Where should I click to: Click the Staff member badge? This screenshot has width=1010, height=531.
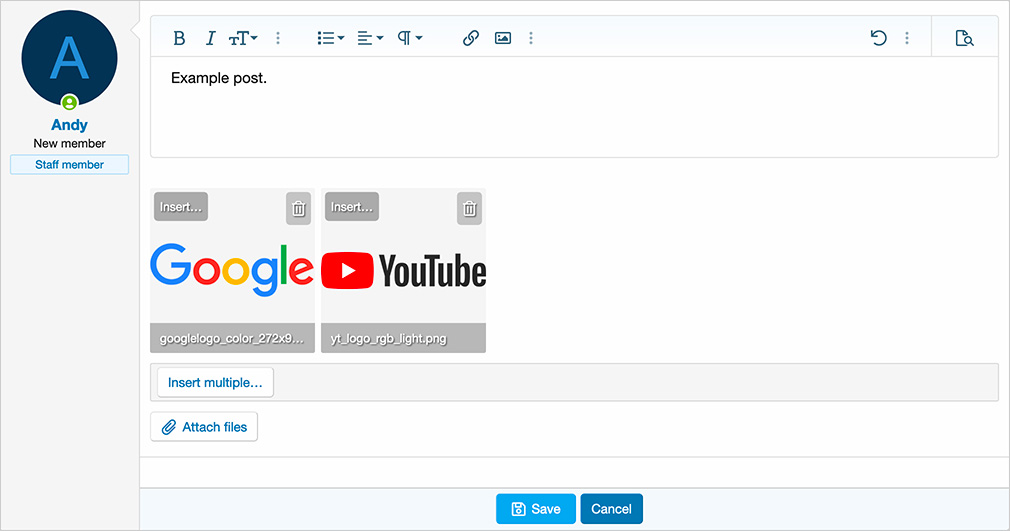pos(70,164)
